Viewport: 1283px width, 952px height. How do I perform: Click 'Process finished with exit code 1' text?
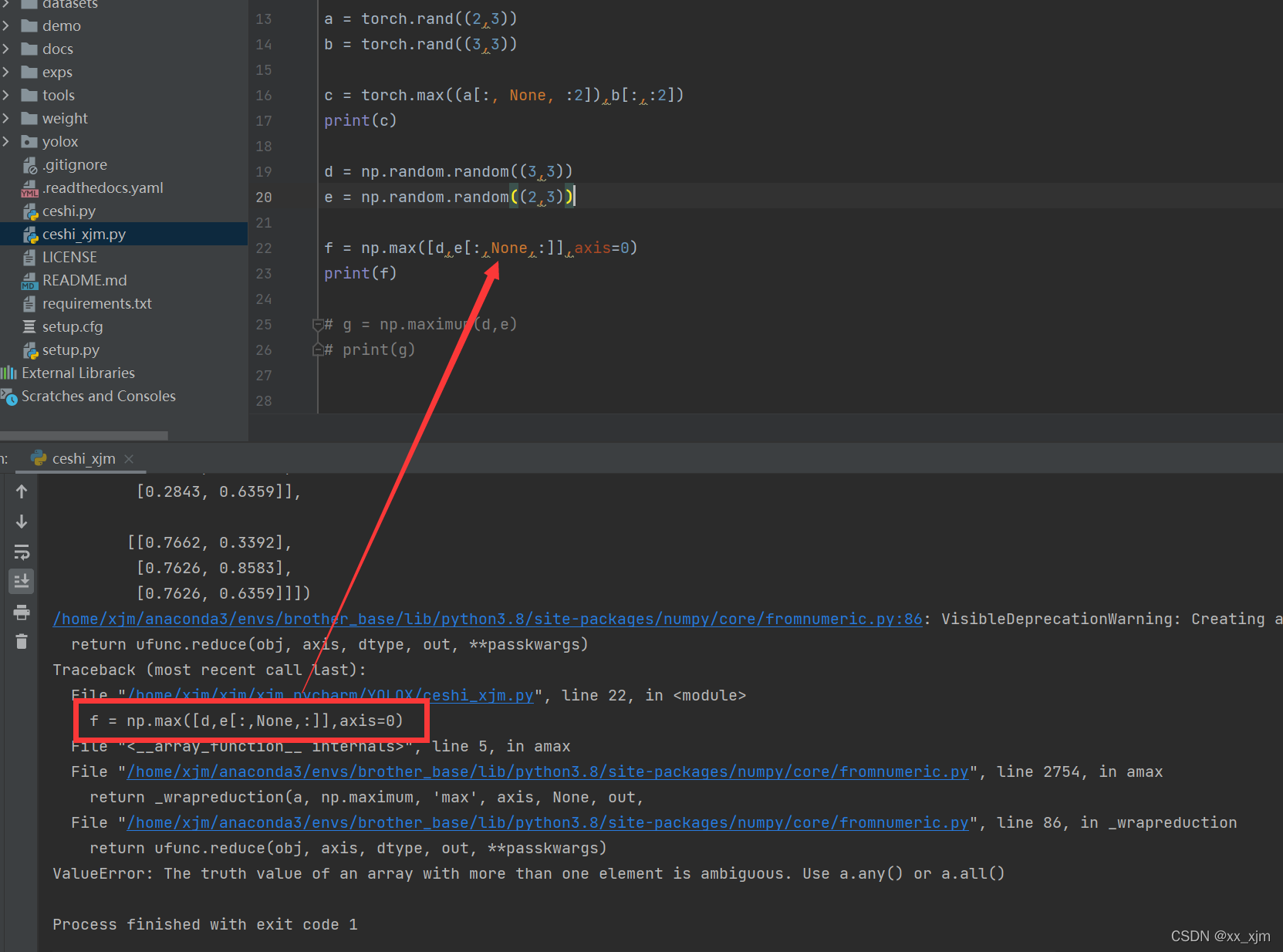(205, 925)
